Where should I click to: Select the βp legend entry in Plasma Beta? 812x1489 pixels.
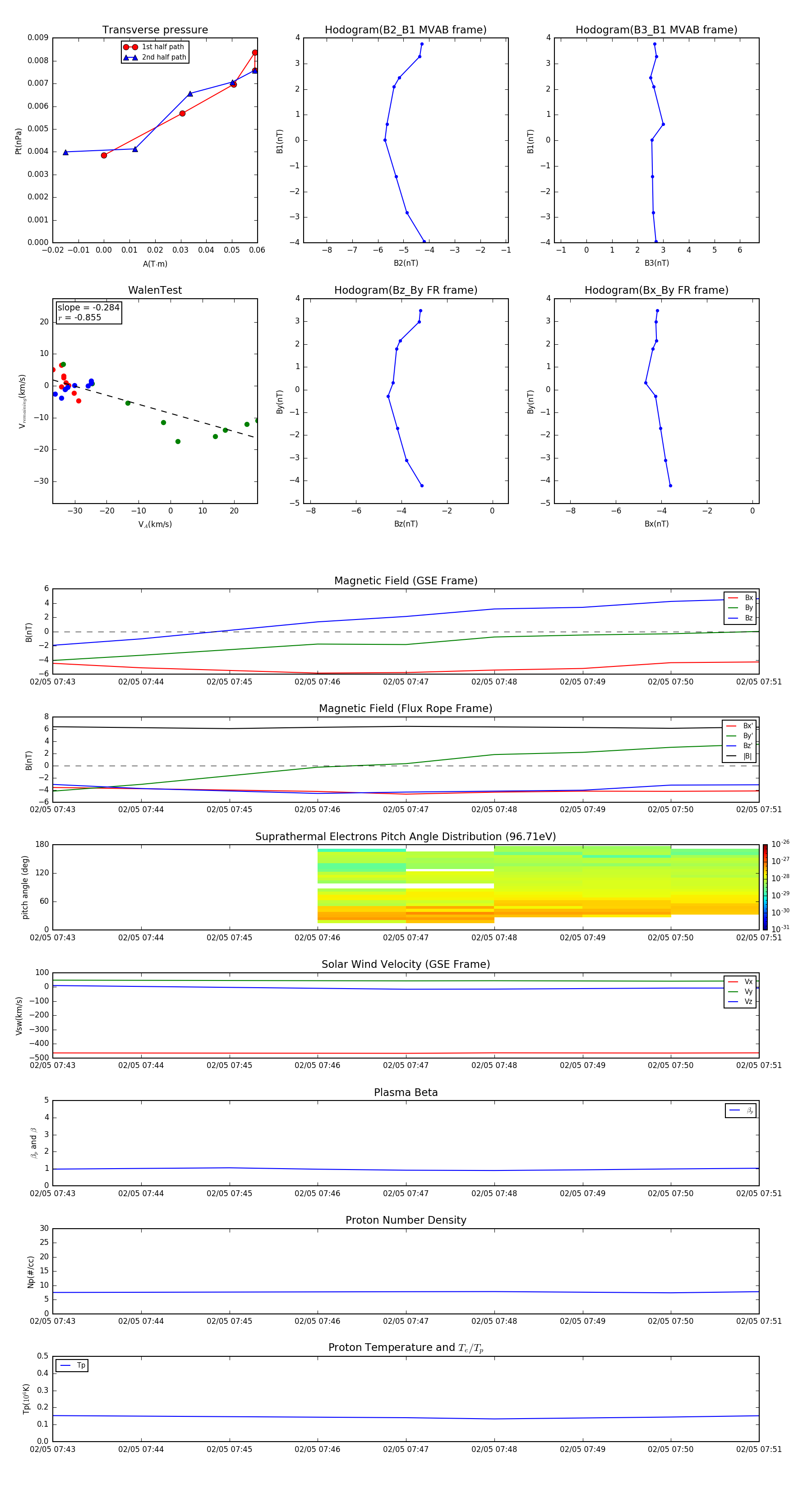tap(741, 1110)
